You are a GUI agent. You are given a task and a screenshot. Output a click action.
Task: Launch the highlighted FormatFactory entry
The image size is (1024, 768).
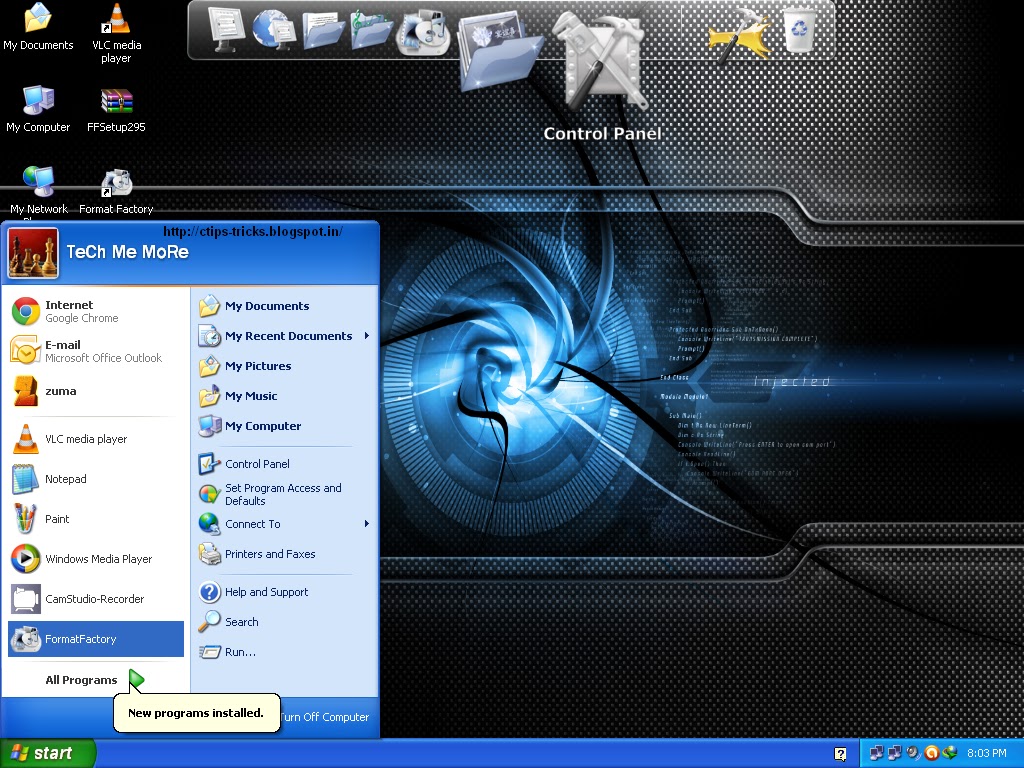(x=96, y=639)
